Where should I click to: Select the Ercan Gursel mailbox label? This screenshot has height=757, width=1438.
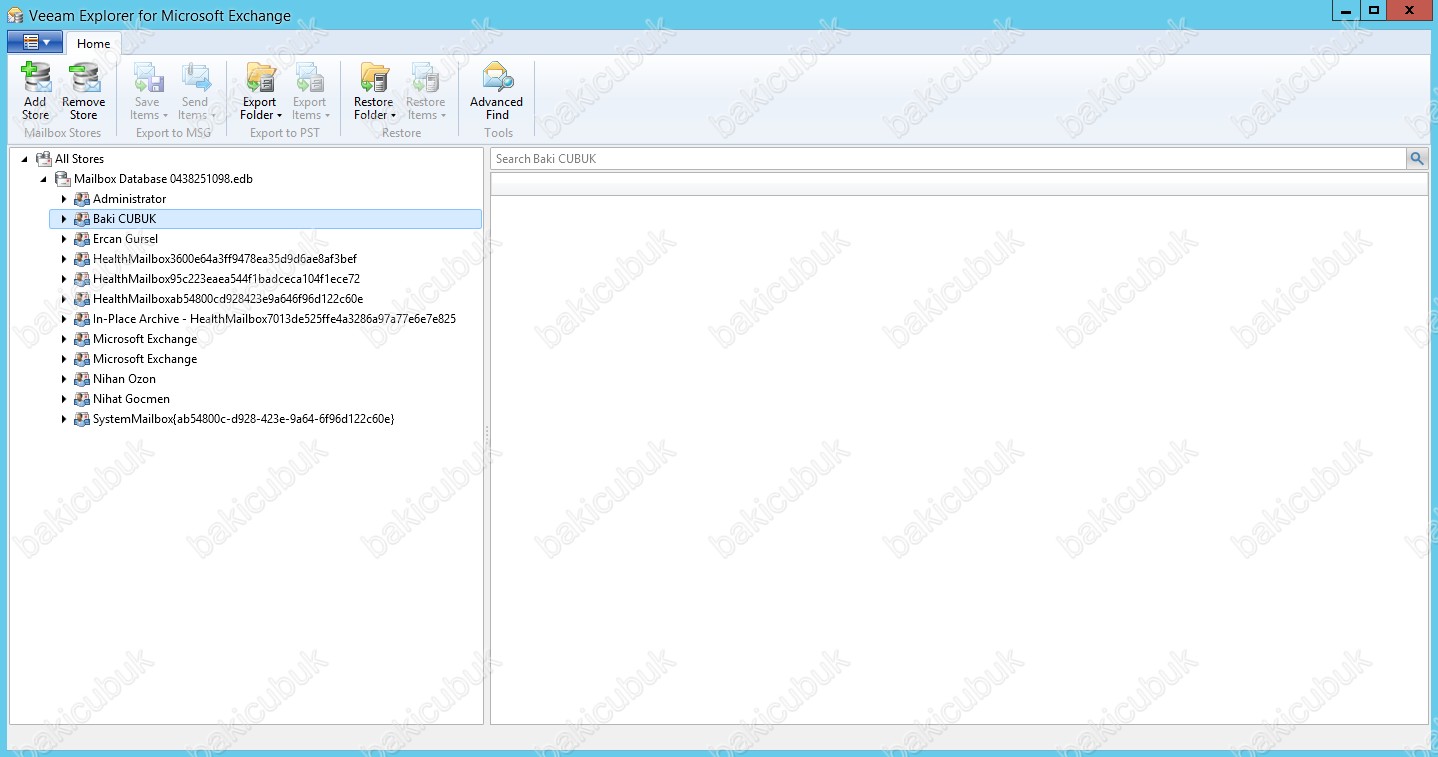[125, 239]
